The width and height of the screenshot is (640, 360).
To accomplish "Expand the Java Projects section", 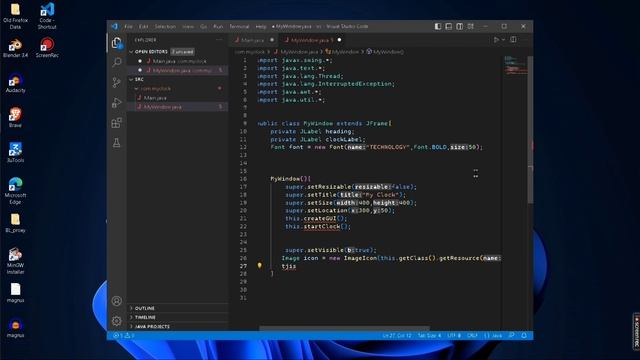I will [178, 327].
